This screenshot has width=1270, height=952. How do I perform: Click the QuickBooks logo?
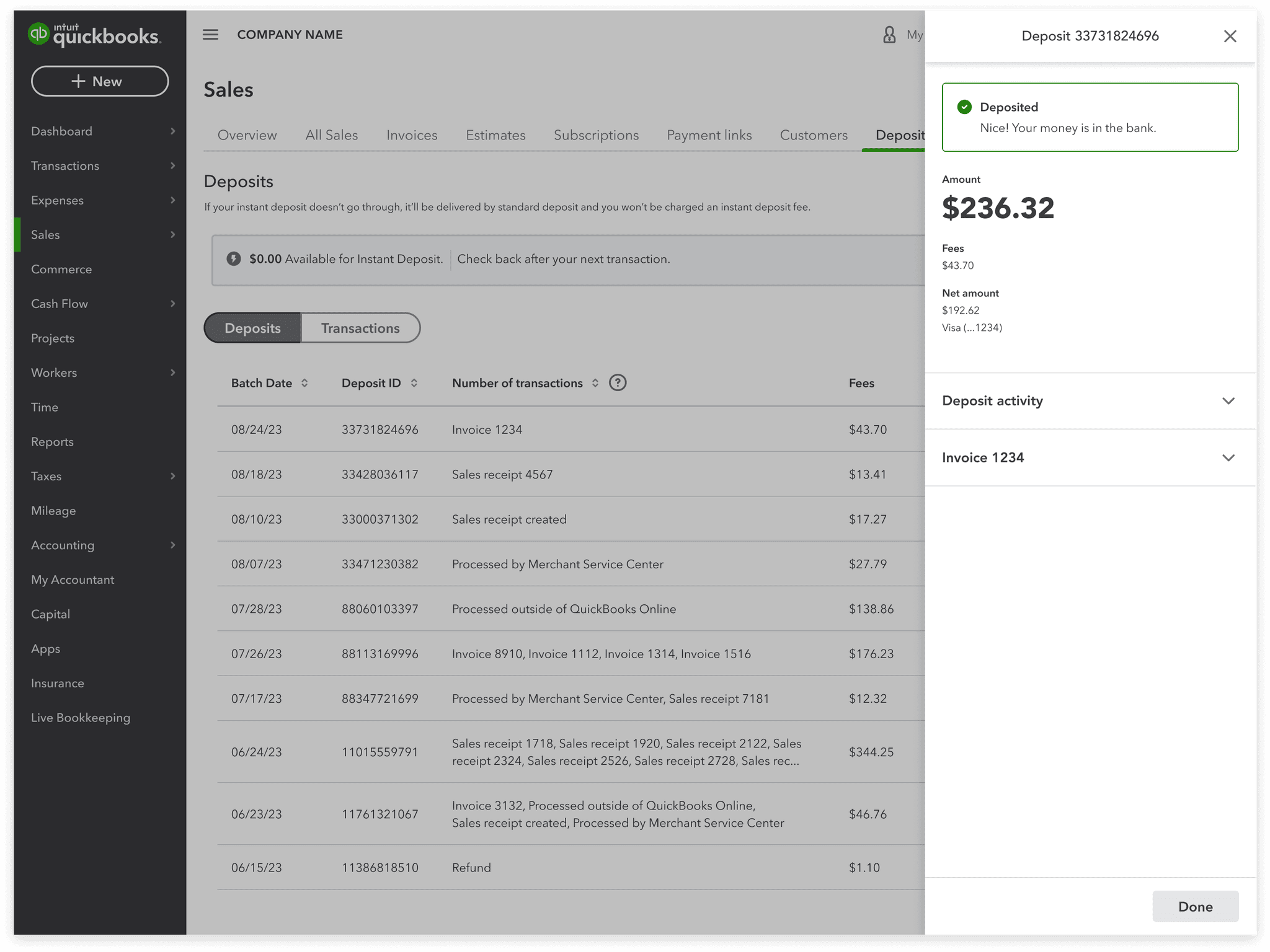94,35
